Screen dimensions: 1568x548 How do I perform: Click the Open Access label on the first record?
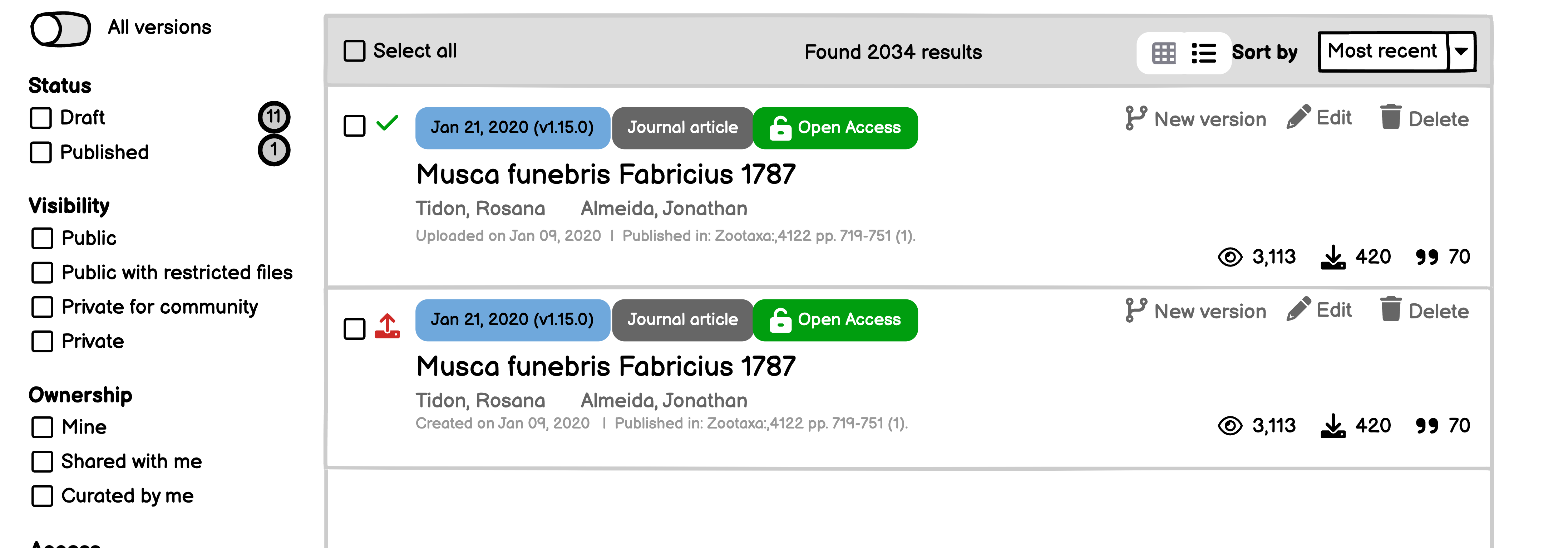click(x=835, y=127)
